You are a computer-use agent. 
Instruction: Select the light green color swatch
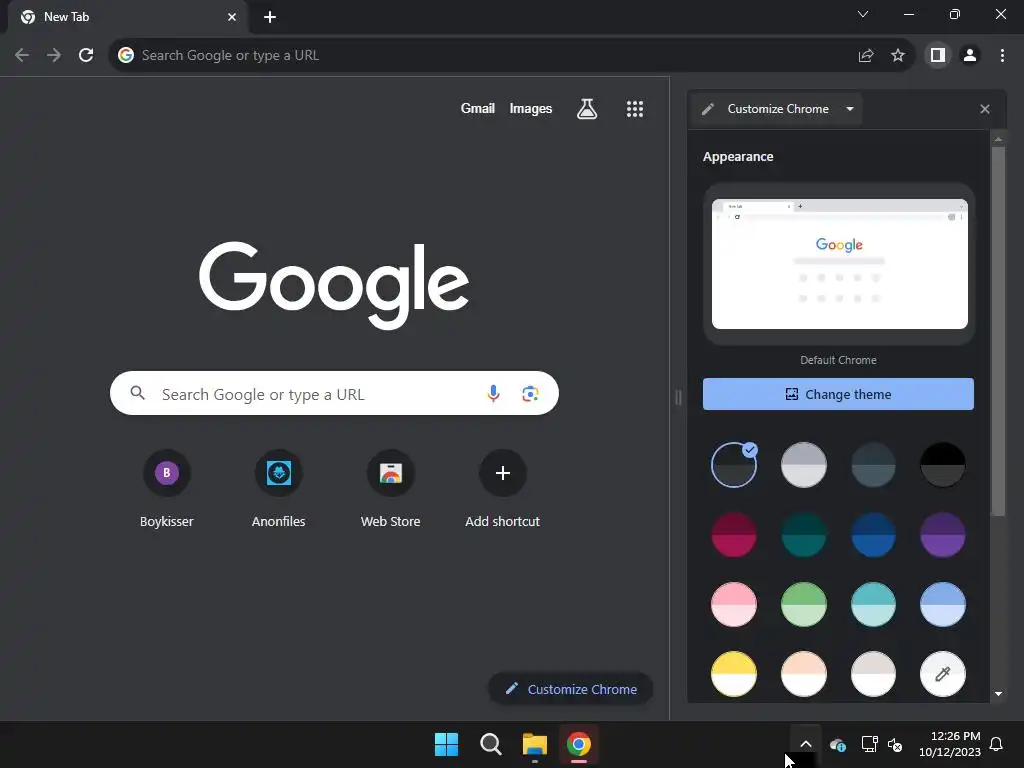(x=804, y=605)
